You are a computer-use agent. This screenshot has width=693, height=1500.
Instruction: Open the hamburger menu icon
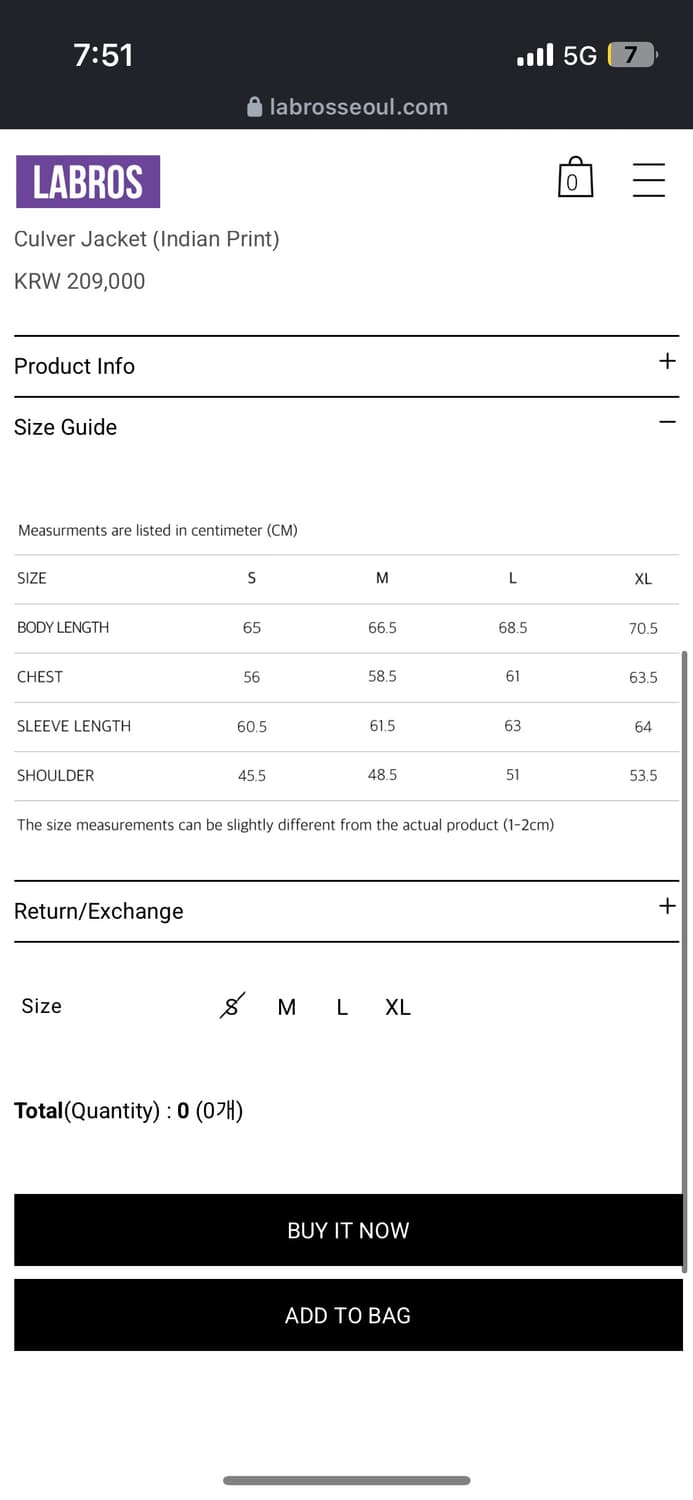[x=649, y=179]
